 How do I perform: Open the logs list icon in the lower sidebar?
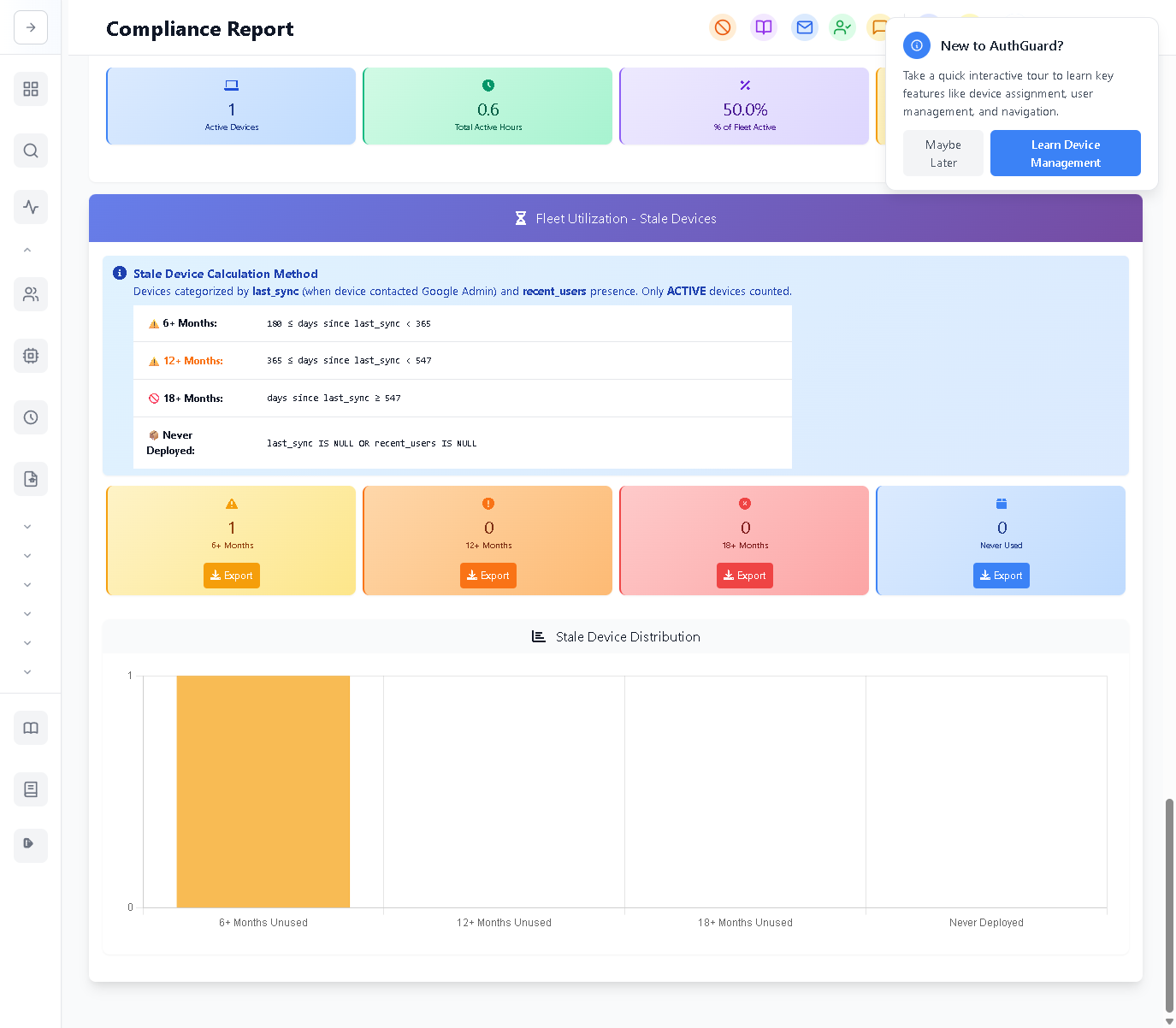click(31, 789)
